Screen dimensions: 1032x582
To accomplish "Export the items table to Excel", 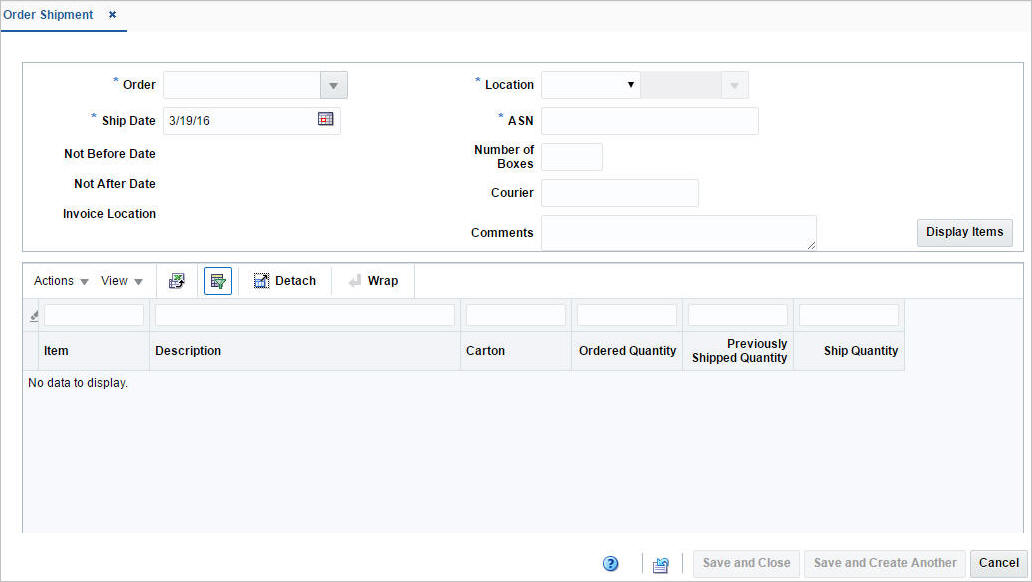I will [177, 280].
